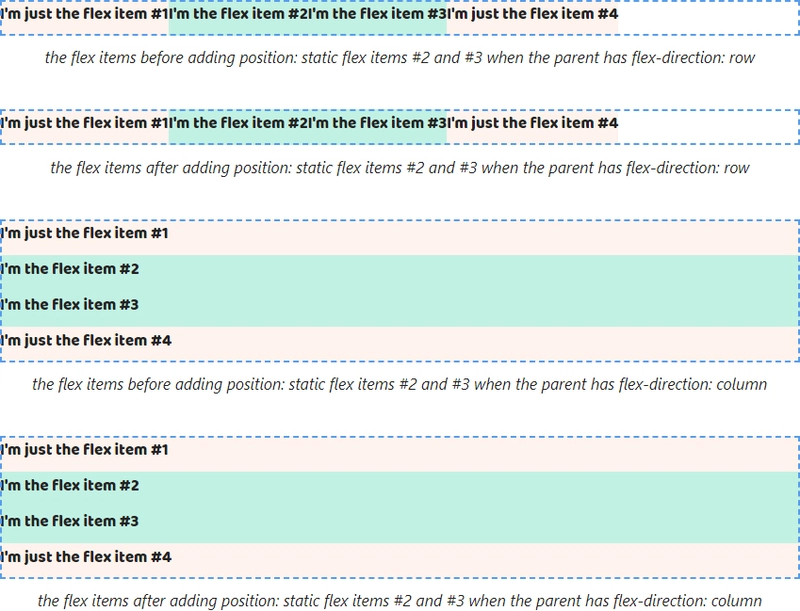This screenshot has width=800, height=611.
Task: Select flex item #3 in first column demo
Action: pos(400,309)
